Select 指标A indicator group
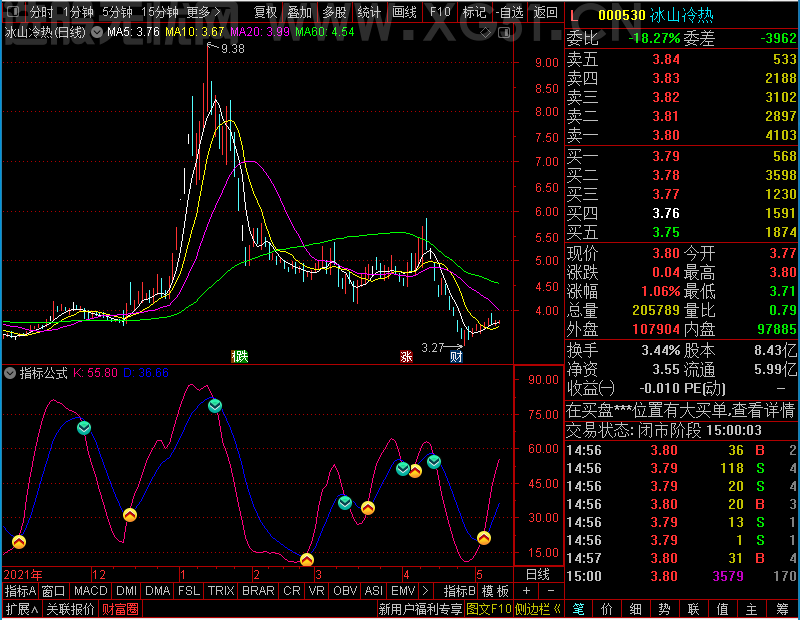Screen dimensions: 800x620 click(x=20, y=591)
